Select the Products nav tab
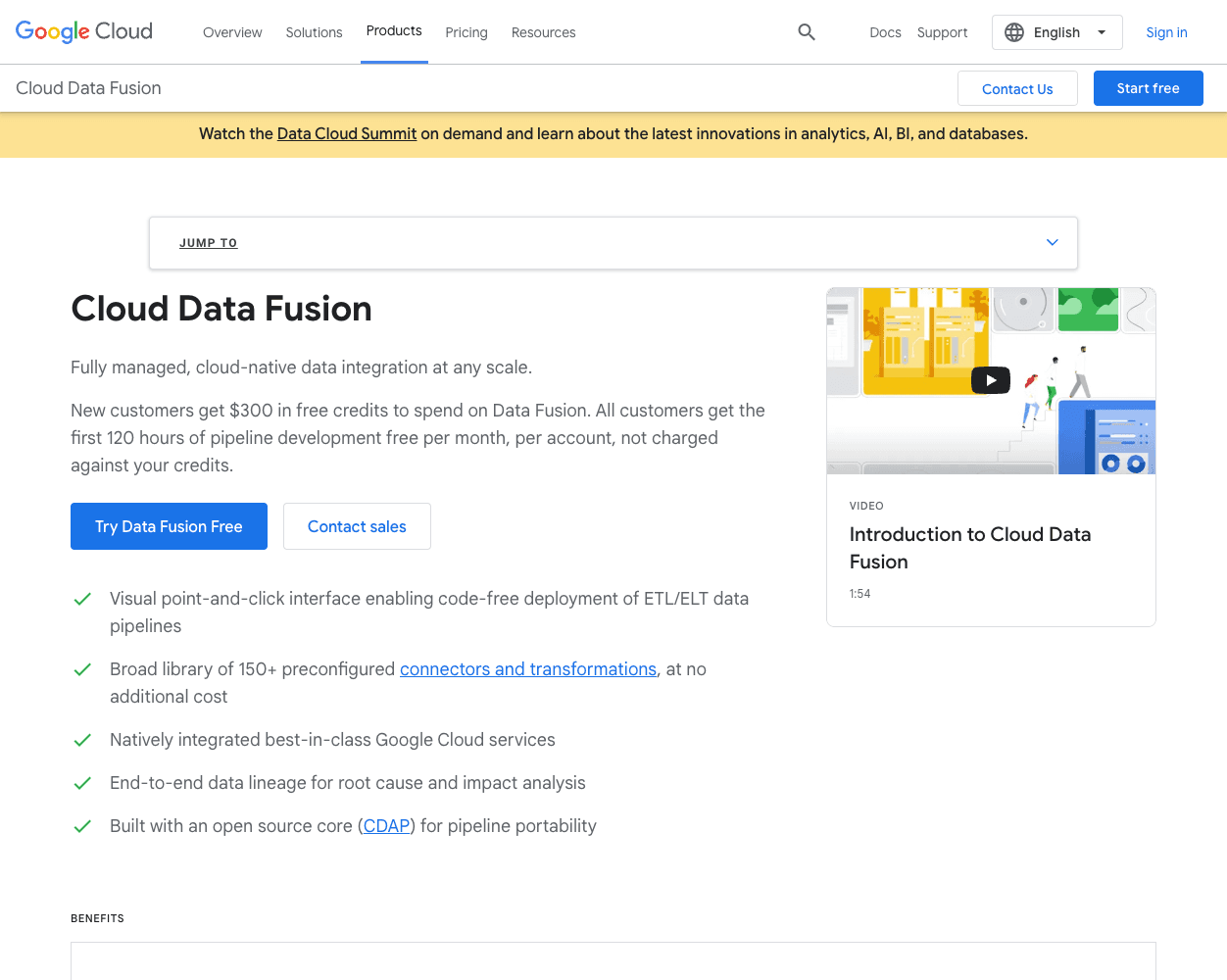Screen dimensions: 1227x980 pos(394,31)
